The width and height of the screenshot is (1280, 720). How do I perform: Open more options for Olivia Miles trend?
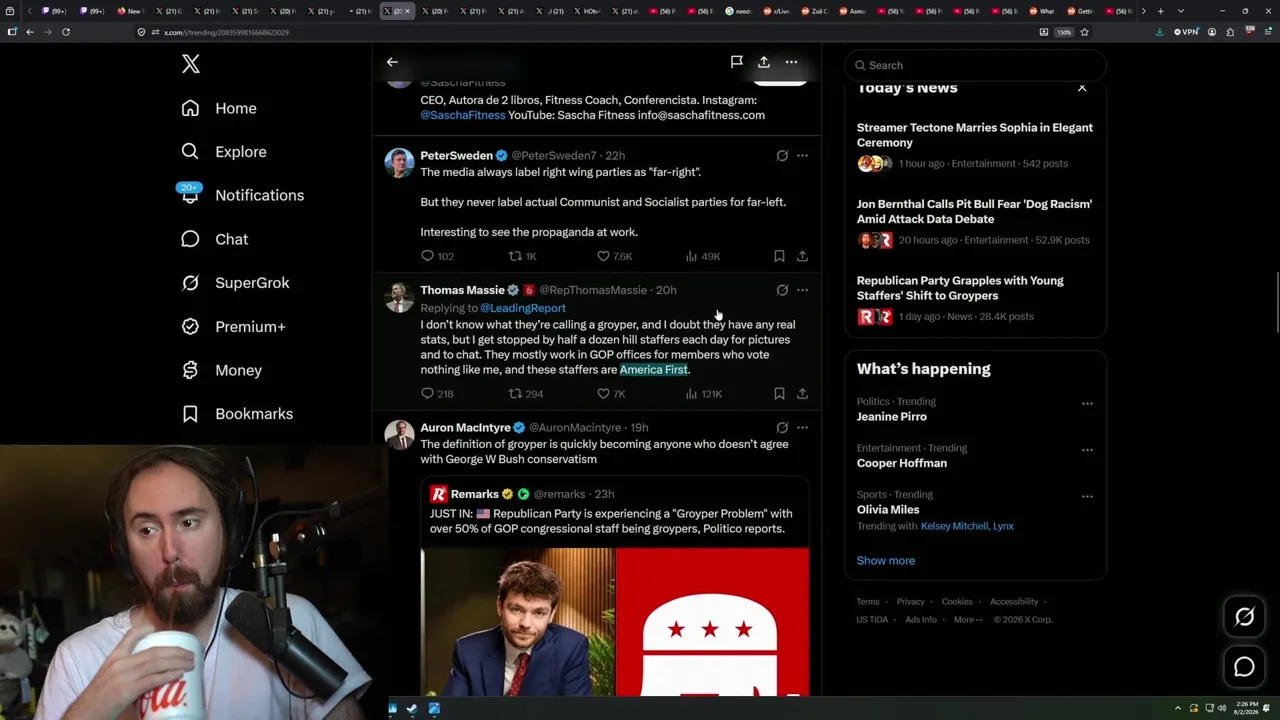tap(1087, 496)
